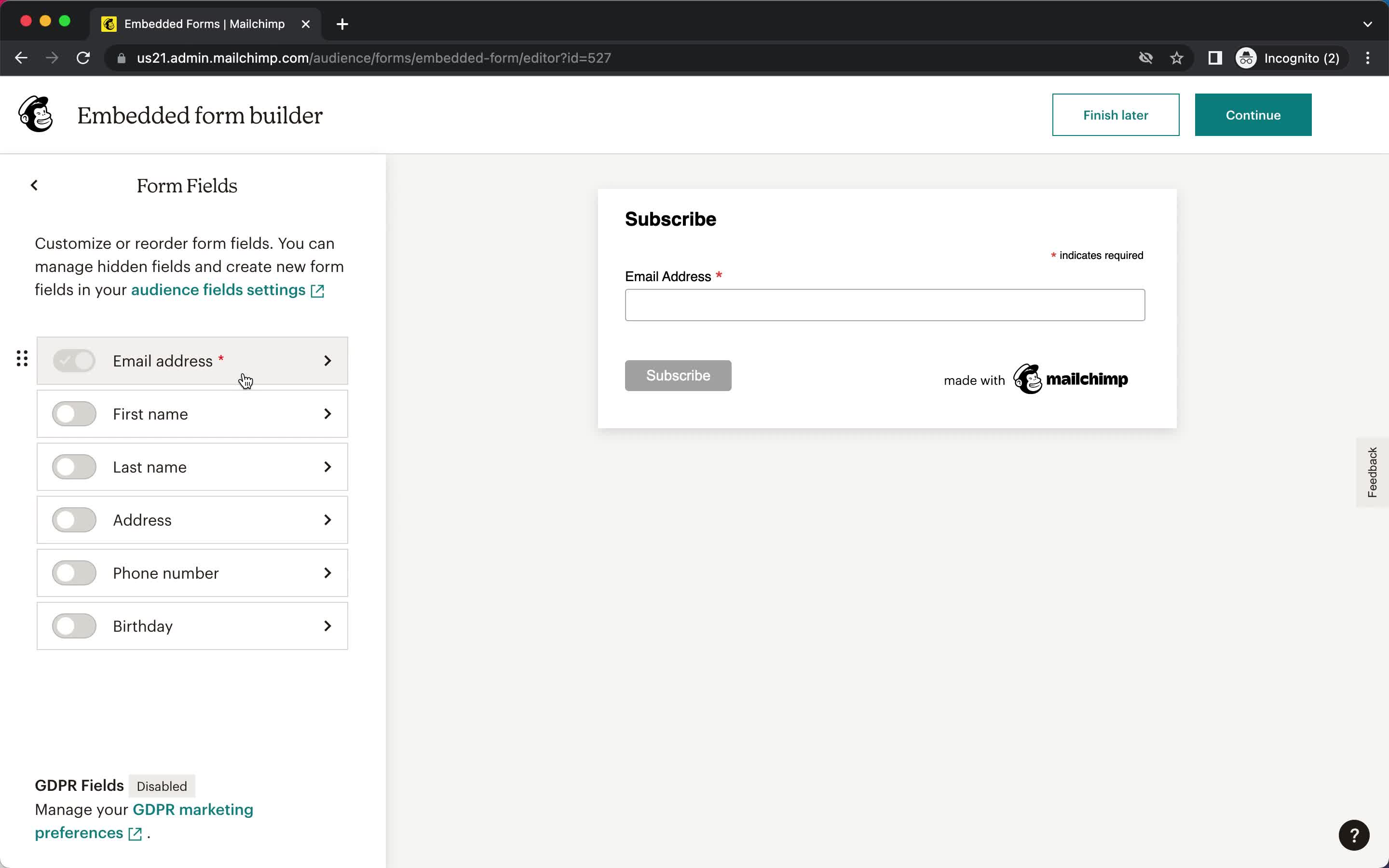The width and height of the screenshot is (1389, 868).
Task: Click the audience fields settings link
Action: click(x=218, y=290)
